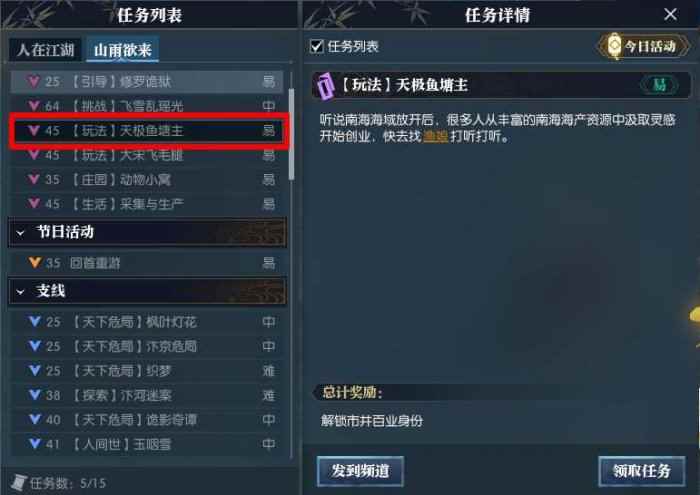Click the green 易 difficulty badge in details

[x=659, y=84]
